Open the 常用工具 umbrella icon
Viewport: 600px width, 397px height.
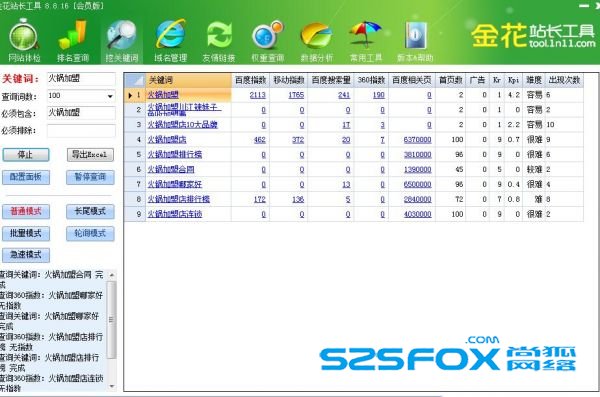point(366,42)
